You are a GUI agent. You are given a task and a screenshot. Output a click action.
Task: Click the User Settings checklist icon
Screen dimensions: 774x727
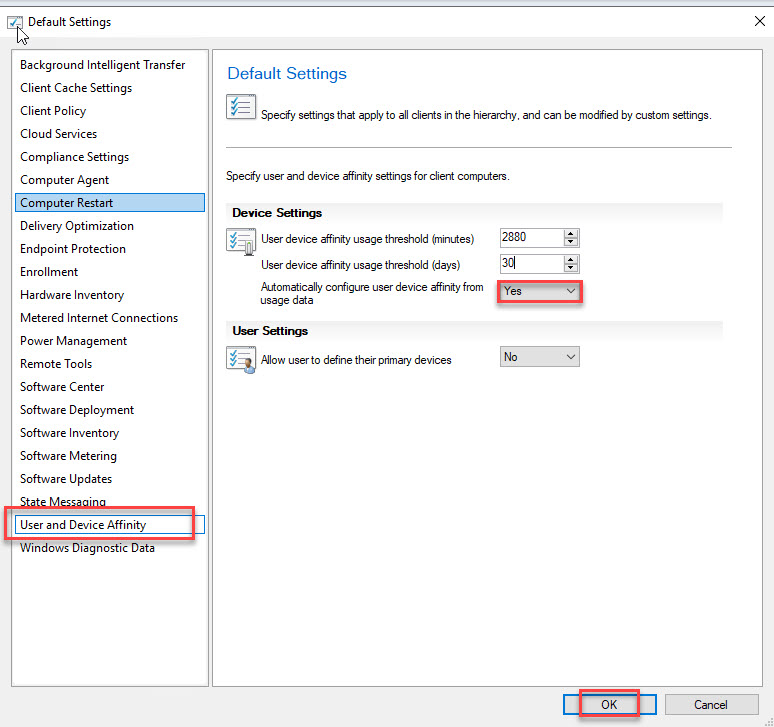(241, 358)
